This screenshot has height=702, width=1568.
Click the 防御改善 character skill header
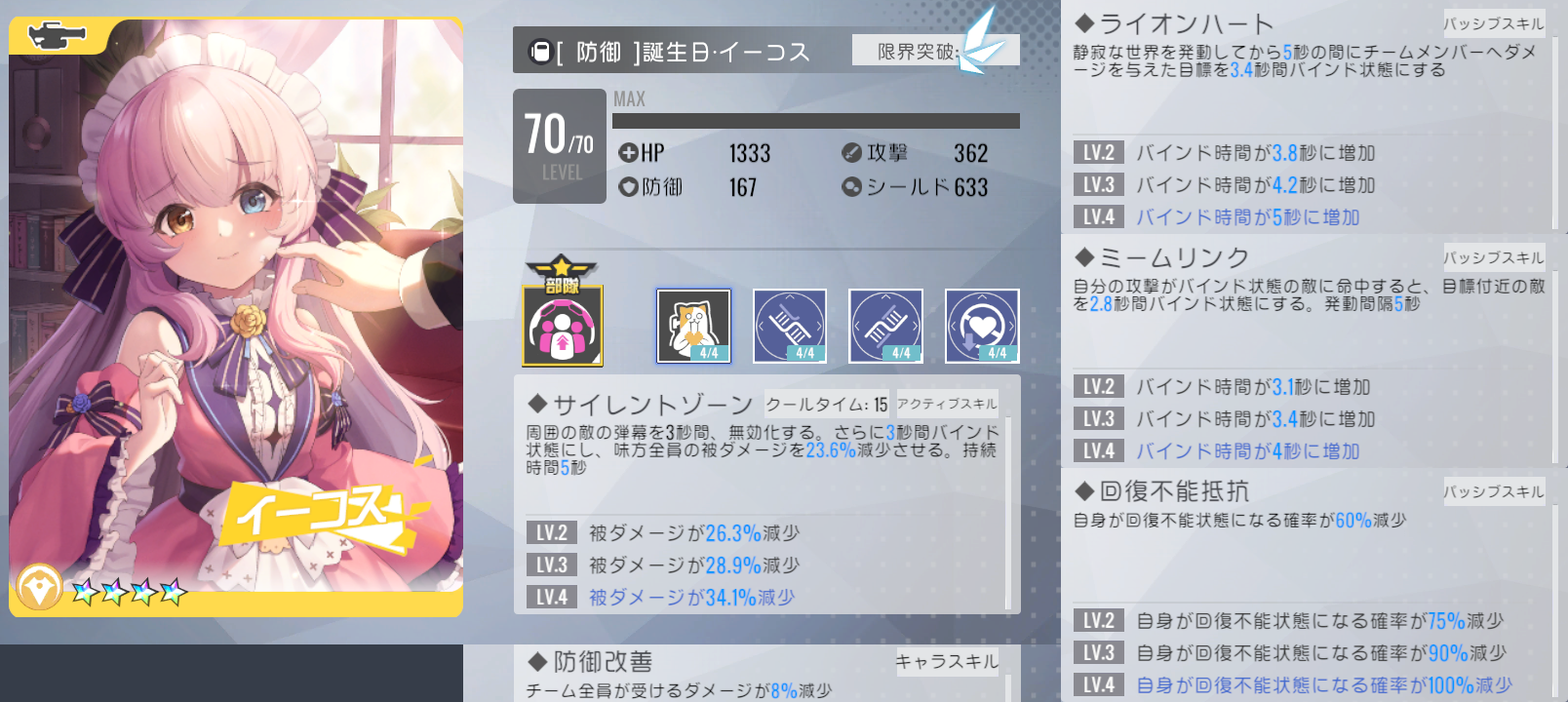pyautogui.click(x=603, y=662)
